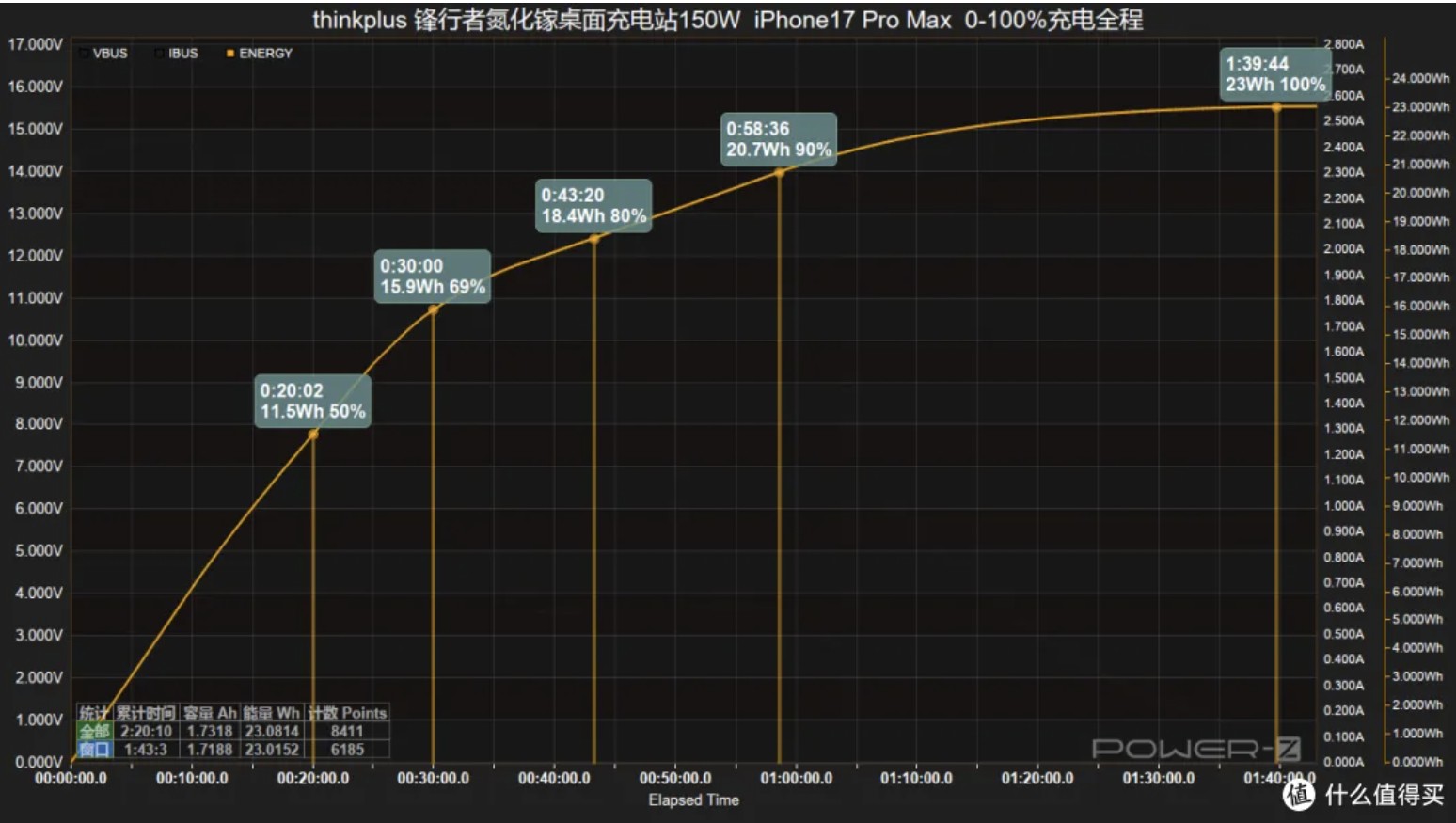The image size is (1456, 823).
Task: Click the 能量 Wh column header
Action: [271, 713]
